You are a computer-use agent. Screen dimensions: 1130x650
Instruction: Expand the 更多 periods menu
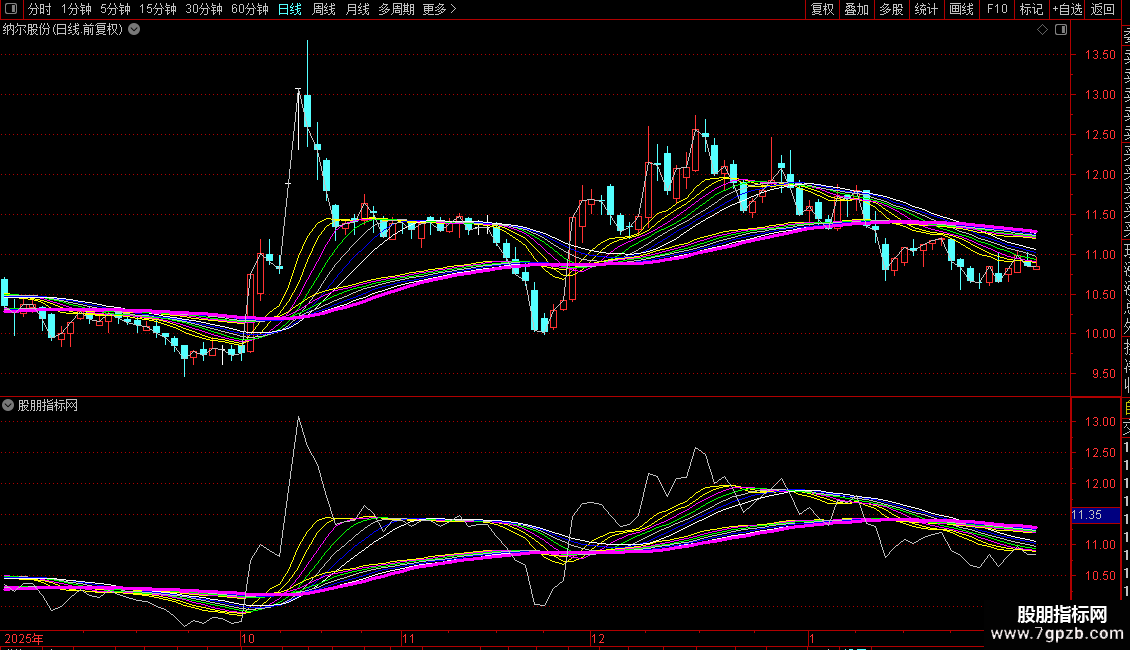click(x=439, y=10)
